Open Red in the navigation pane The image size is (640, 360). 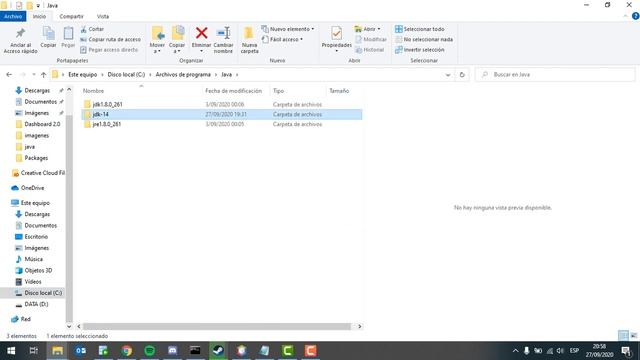click(x=25, y=319)
